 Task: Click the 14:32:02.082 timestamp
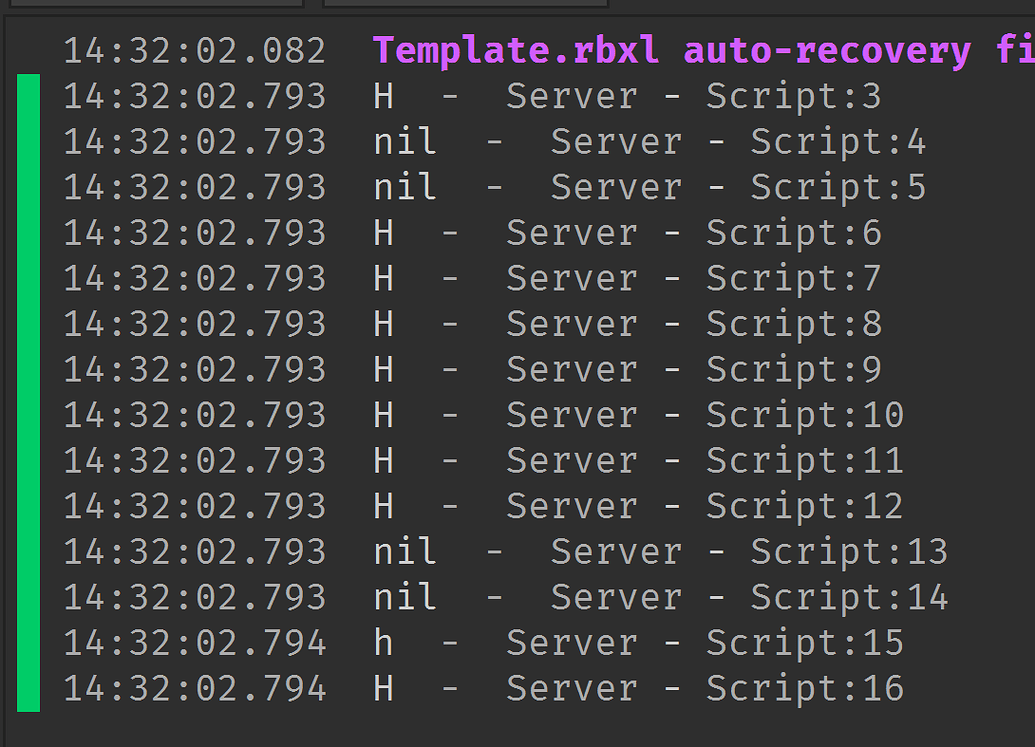point(195,50)
